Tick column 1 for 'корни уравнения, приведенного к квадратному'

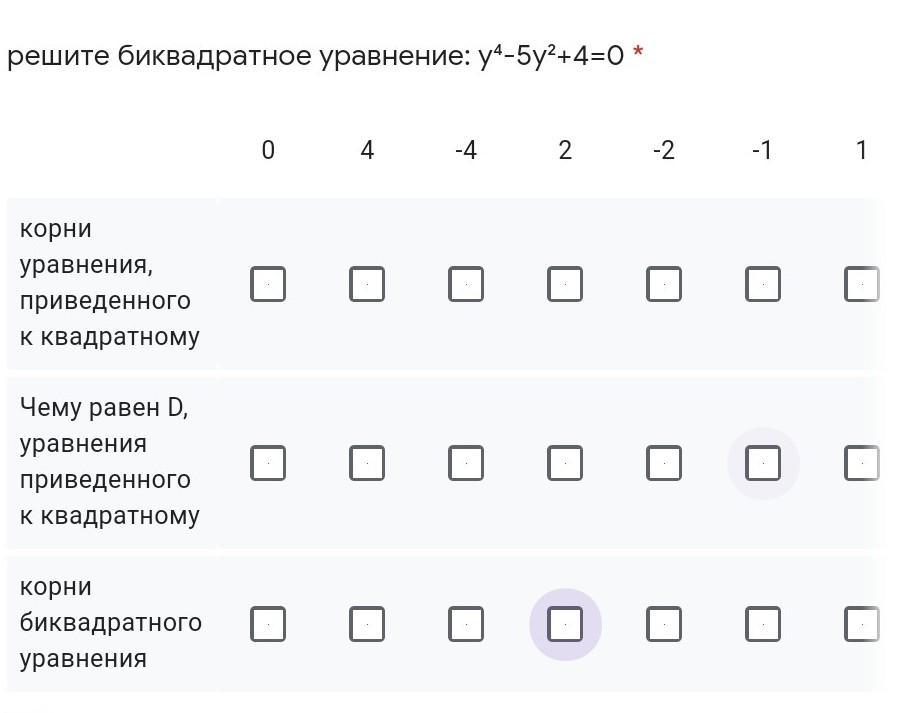click(x=861, y=285)
